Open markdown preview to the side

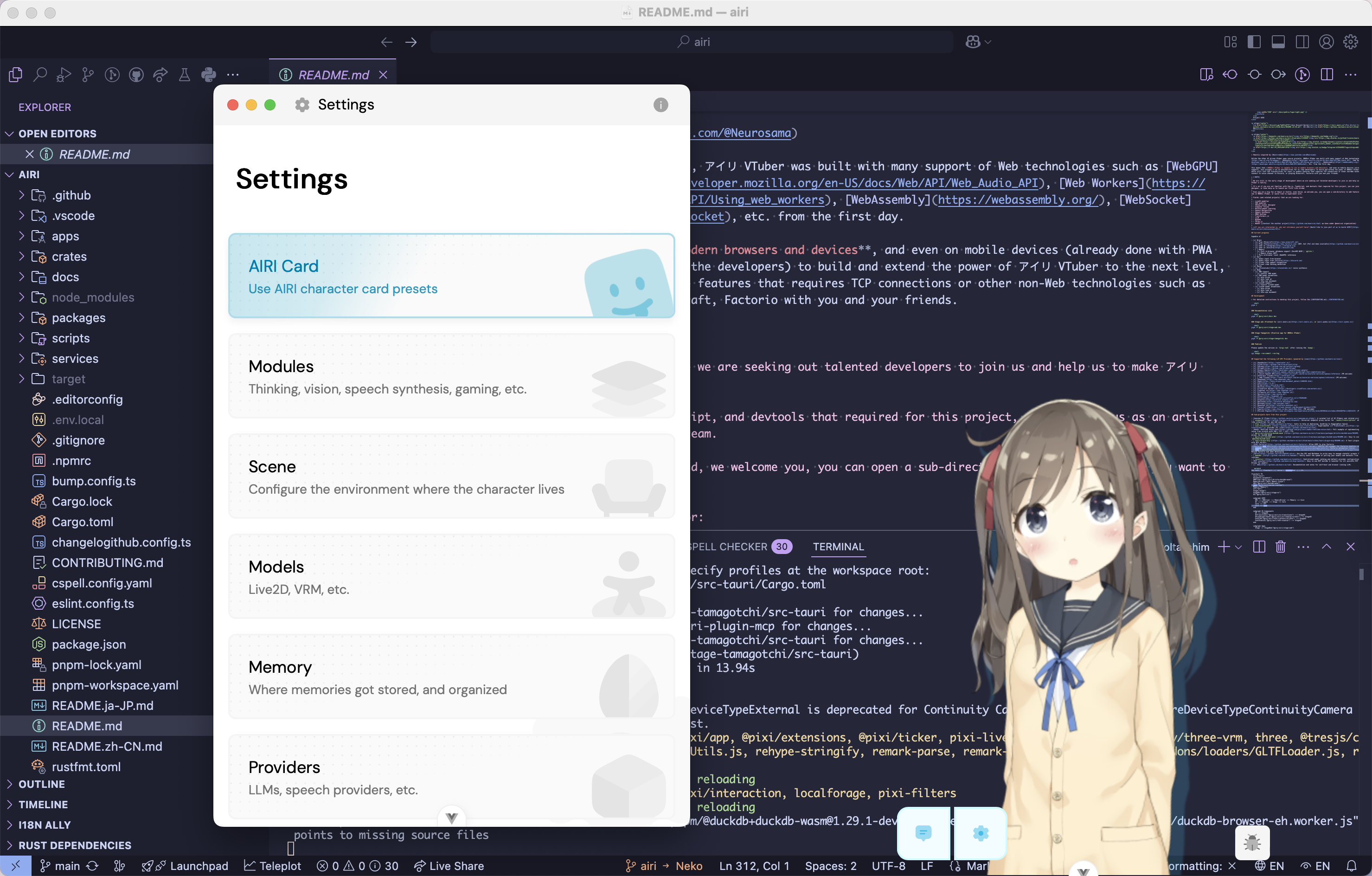point(1206,75)
